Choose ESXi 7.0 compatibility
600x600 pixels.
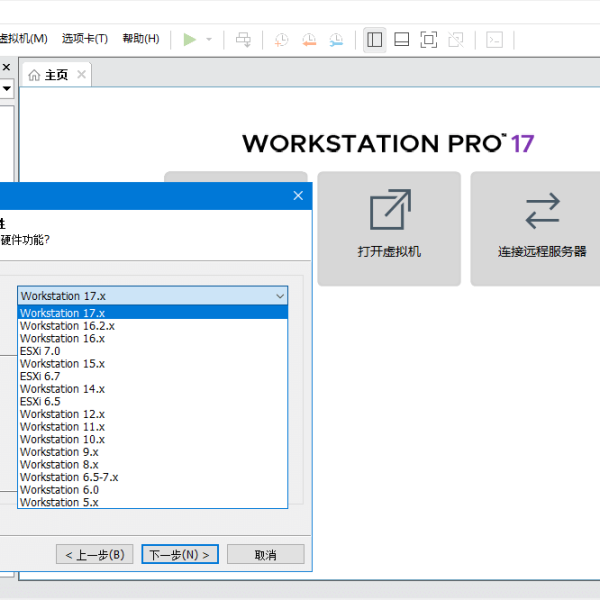152,351
